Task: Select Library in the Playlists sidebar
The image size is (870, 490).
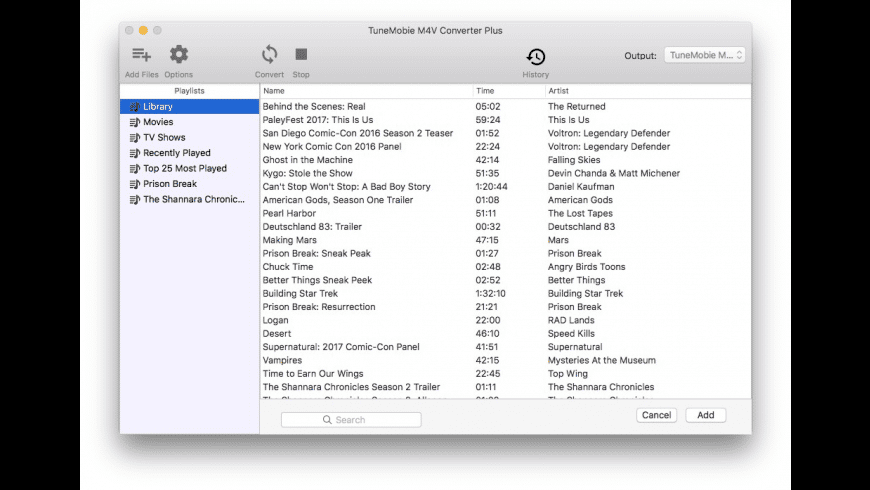Action: point(157,106)
